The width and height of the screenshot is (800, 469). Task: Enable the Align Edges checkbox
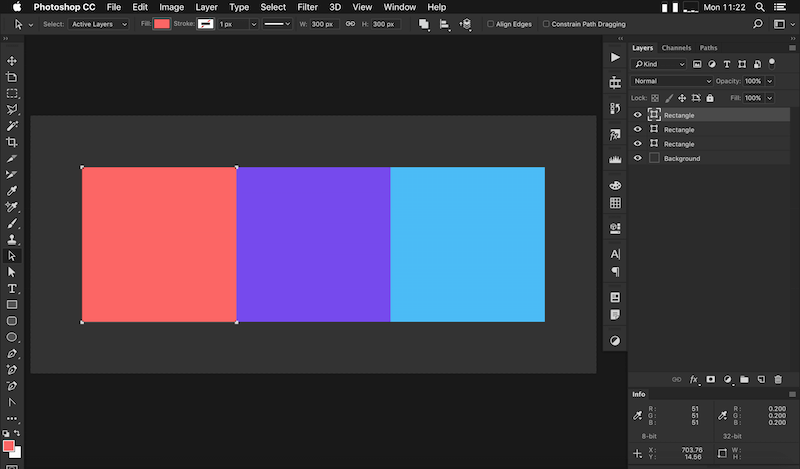491,24
